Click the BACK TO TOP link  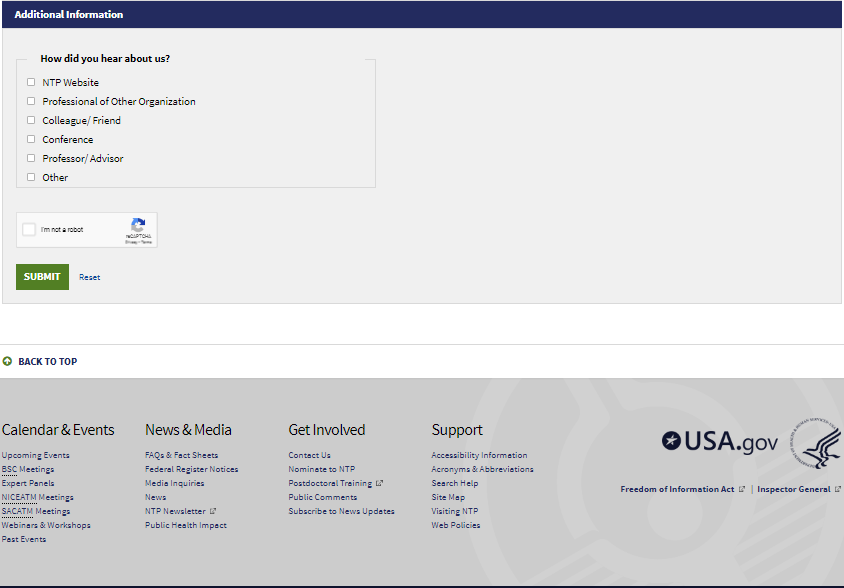point(48,361)
